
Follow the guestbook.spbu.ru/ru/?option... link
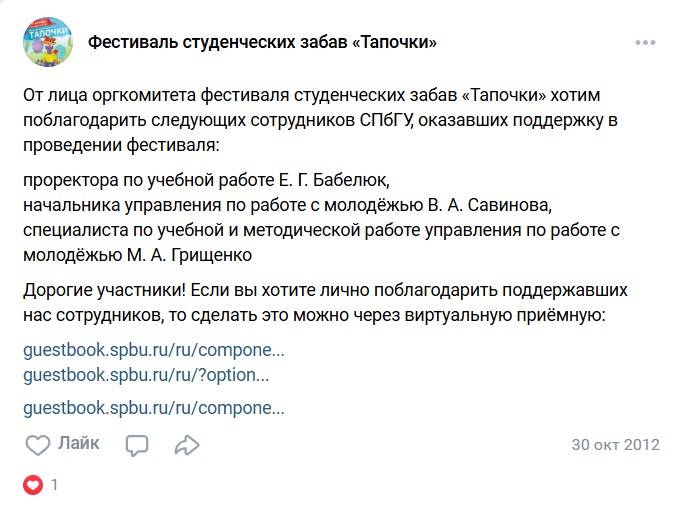pos(146,375)
